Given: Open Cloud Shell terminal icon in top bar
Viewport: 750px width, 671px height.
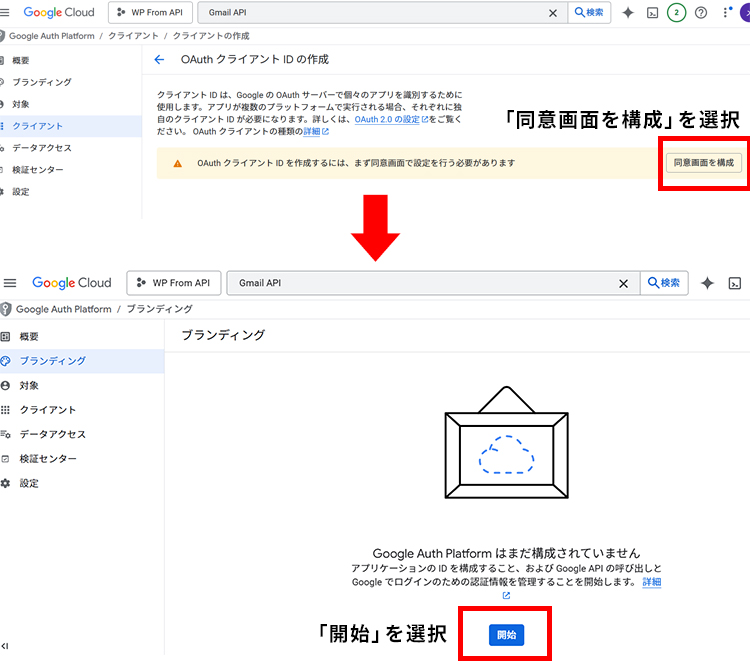Looking at the screenshot, I should point(652,13).
